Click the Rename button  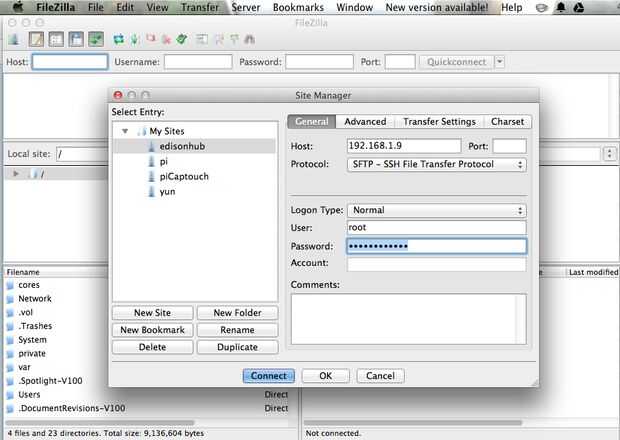[237, 330]
